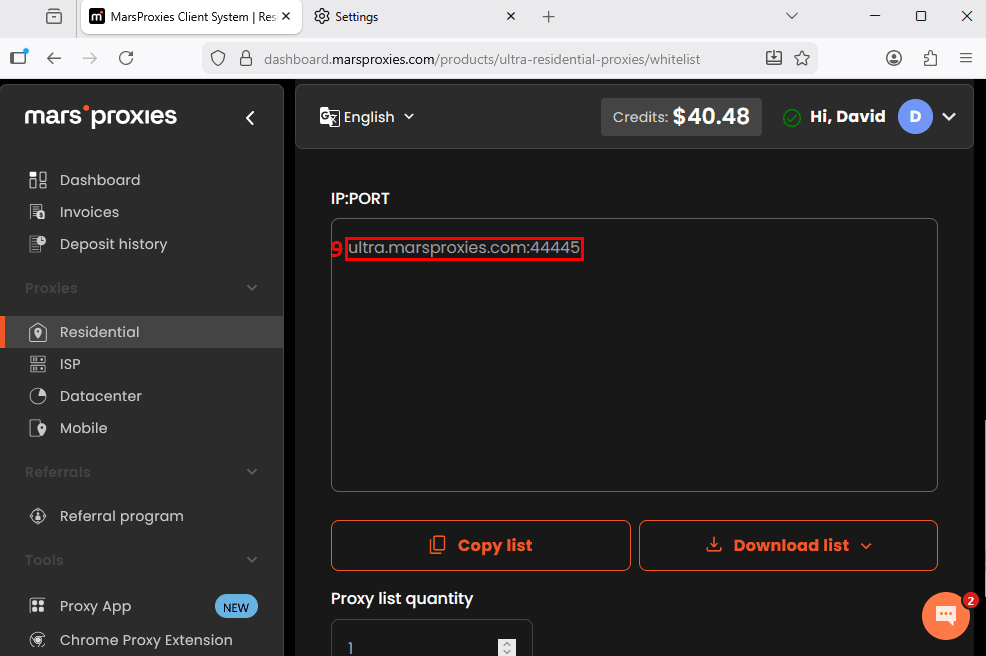The width and height of the screenshot is (986, 656).
Task: Click the tracking protection shield icon
Action: click(x=218, y=58)
